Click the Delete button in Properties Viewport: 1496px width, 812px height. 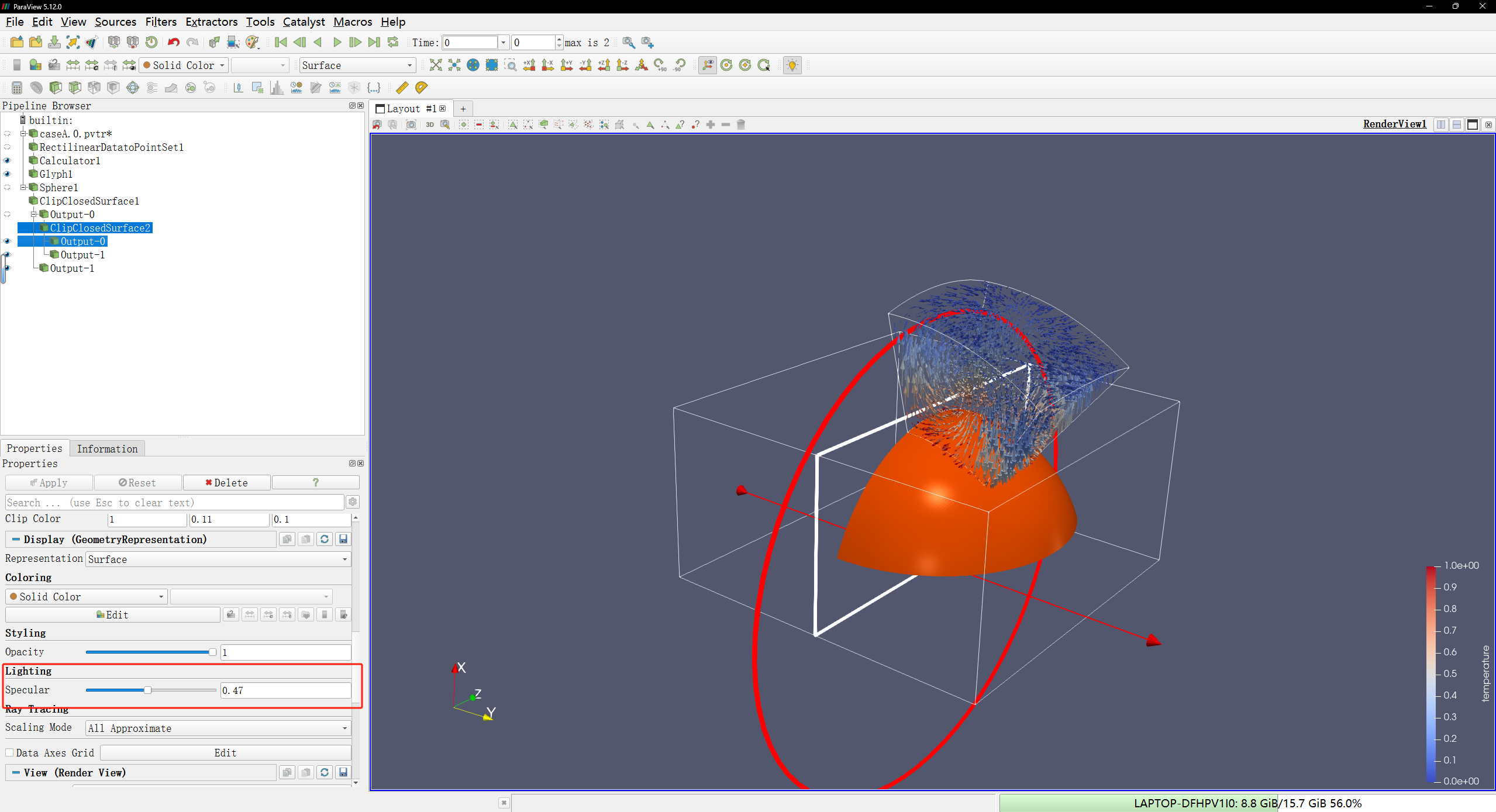pyautogui.click(x=226, y=483)
